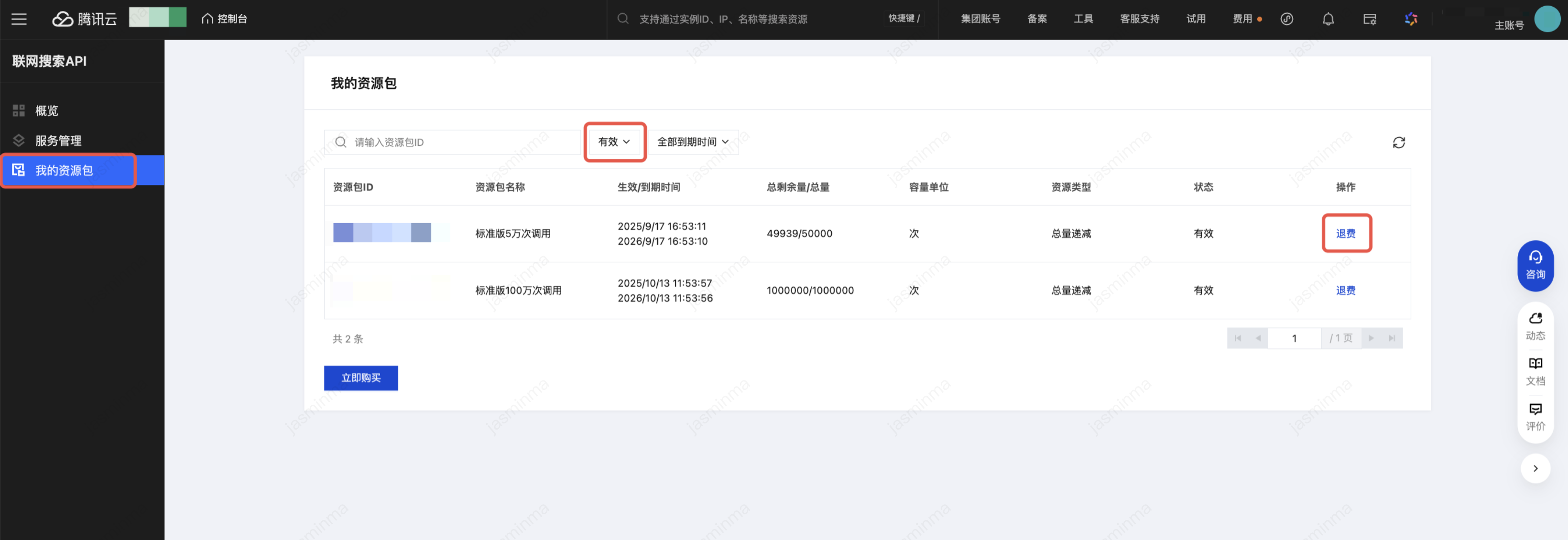Open 服务管理 in the sidebar
This screenshot has width=1568, height=540.
tap(58, 140)
